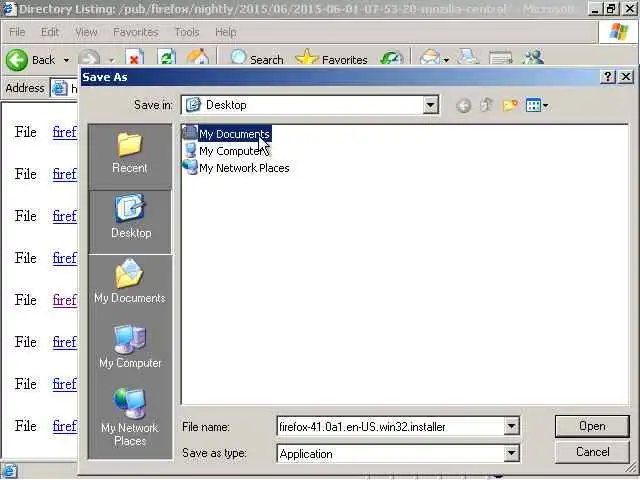This screenshot has width=640, height=480.
Task: Click the My Documents icon in file list
Action: [189, 133]
